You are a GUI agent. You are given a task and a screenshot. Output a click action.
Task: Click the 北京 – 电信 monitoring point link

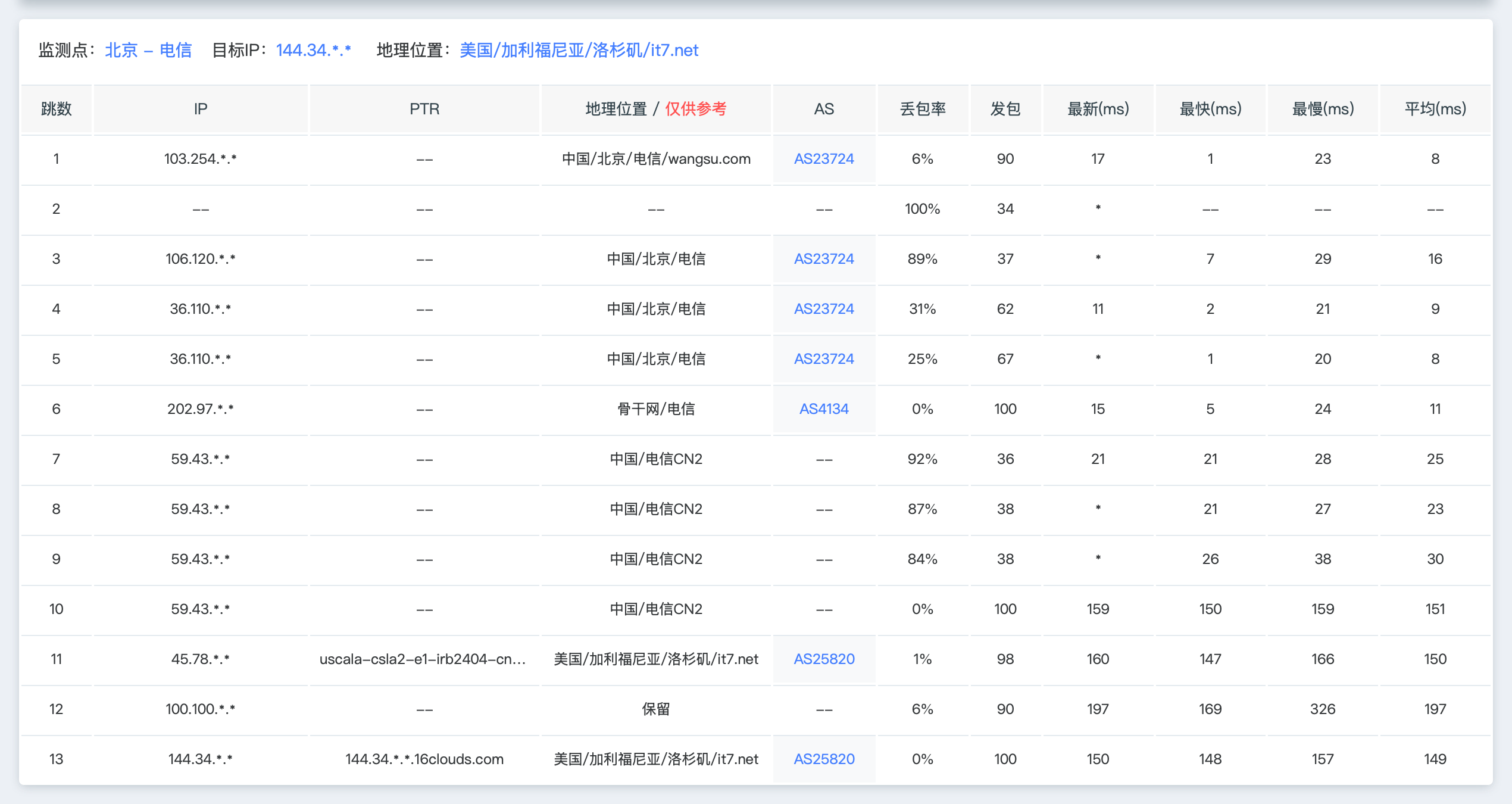(148, 51)
